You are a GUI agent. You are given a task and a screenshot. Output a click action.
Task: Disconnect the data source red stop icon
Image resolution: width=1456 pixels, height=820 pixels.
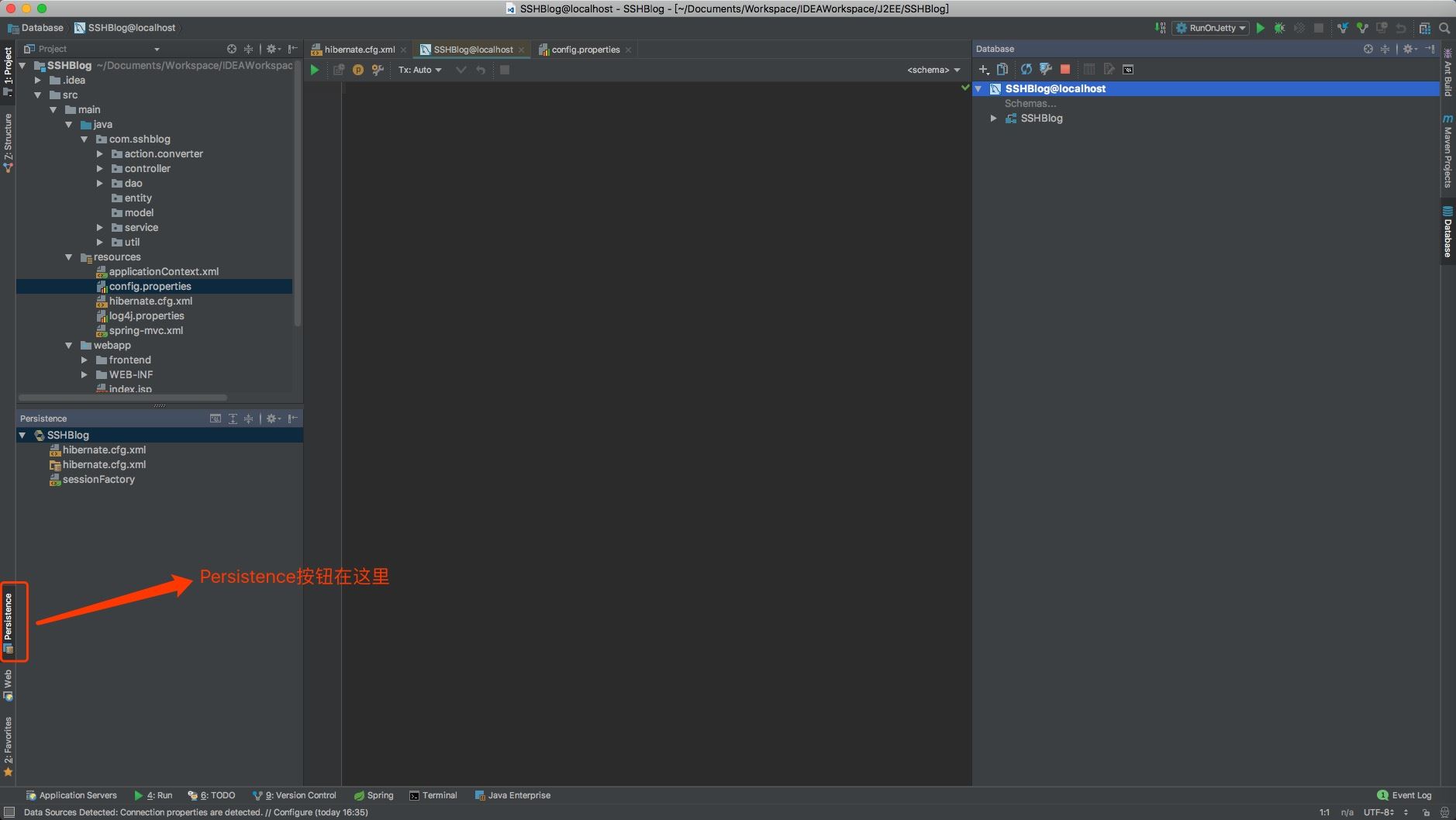(x=1065, y=70)
